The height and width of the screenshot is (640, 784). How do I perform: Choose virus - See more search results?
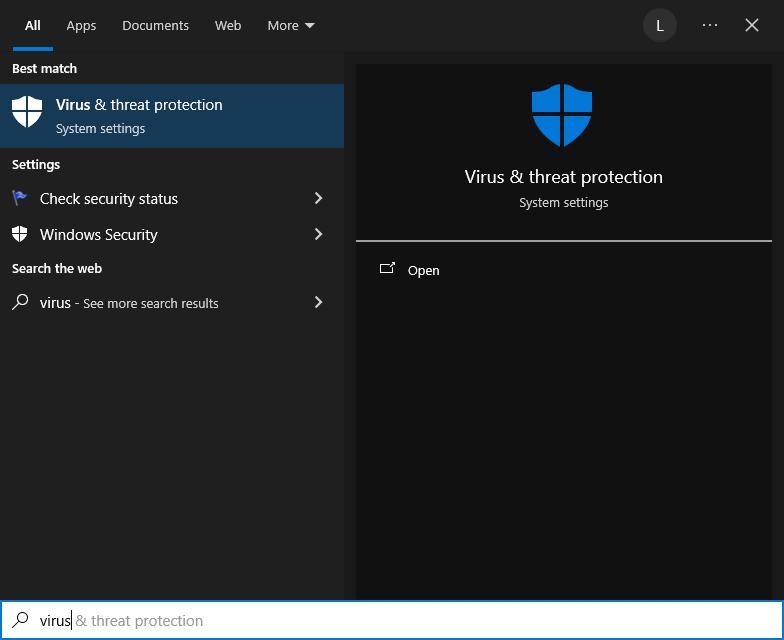(172, 302)
